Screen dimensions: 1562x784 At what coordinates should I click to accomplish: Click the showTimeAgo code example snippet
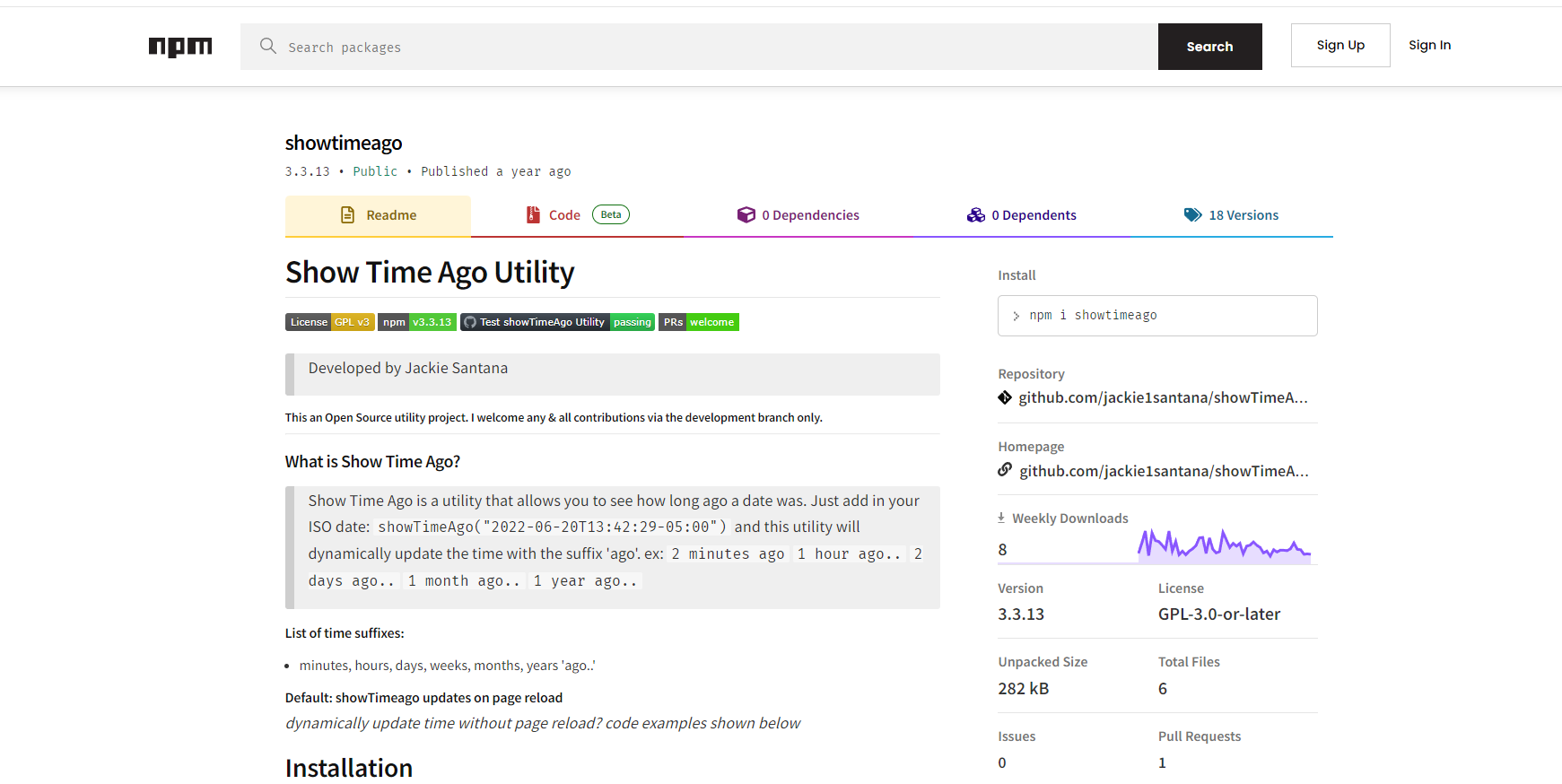(552, 527)
